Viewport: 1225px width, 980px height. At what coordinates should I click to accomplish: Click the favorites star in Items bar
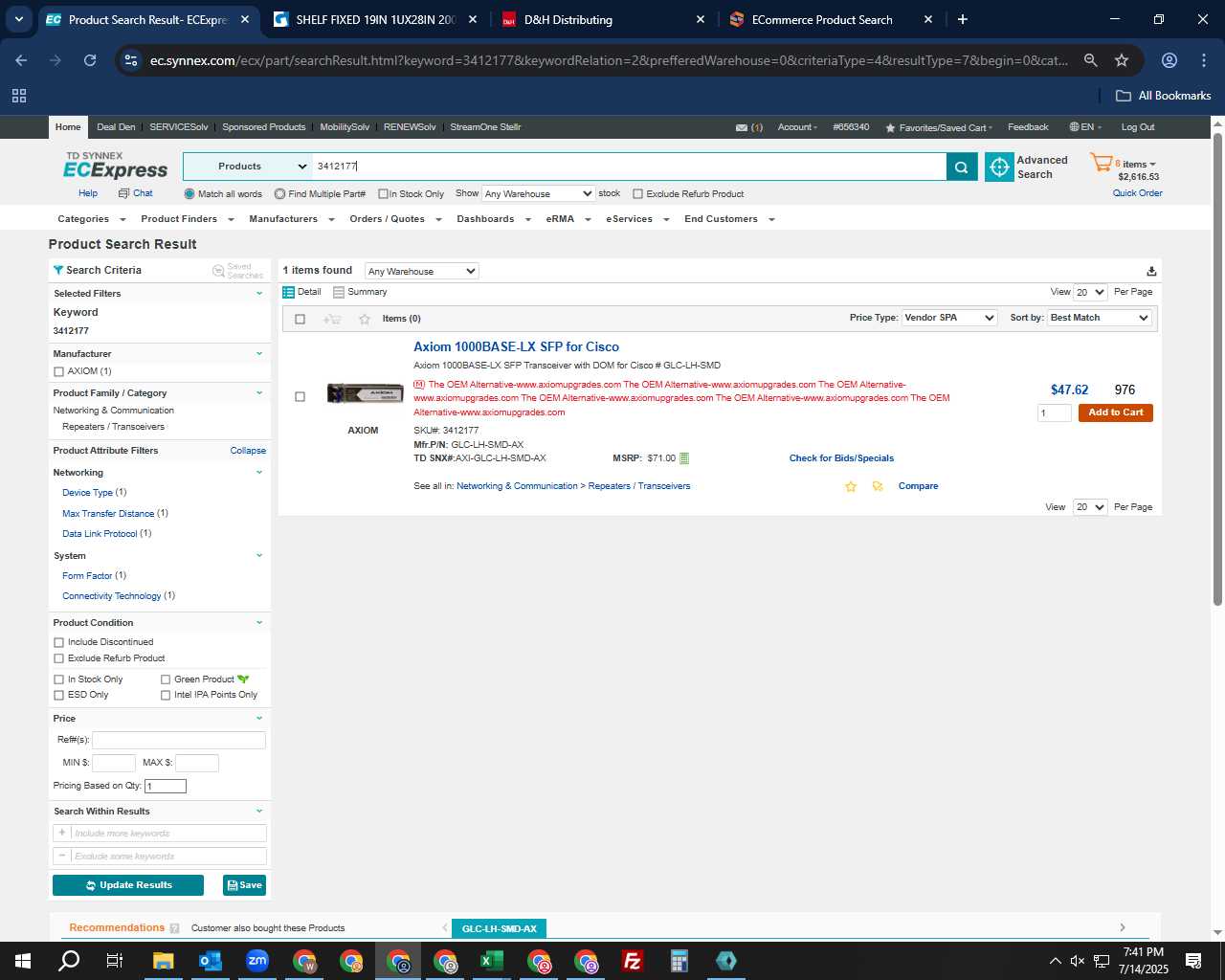coord(365,319)
